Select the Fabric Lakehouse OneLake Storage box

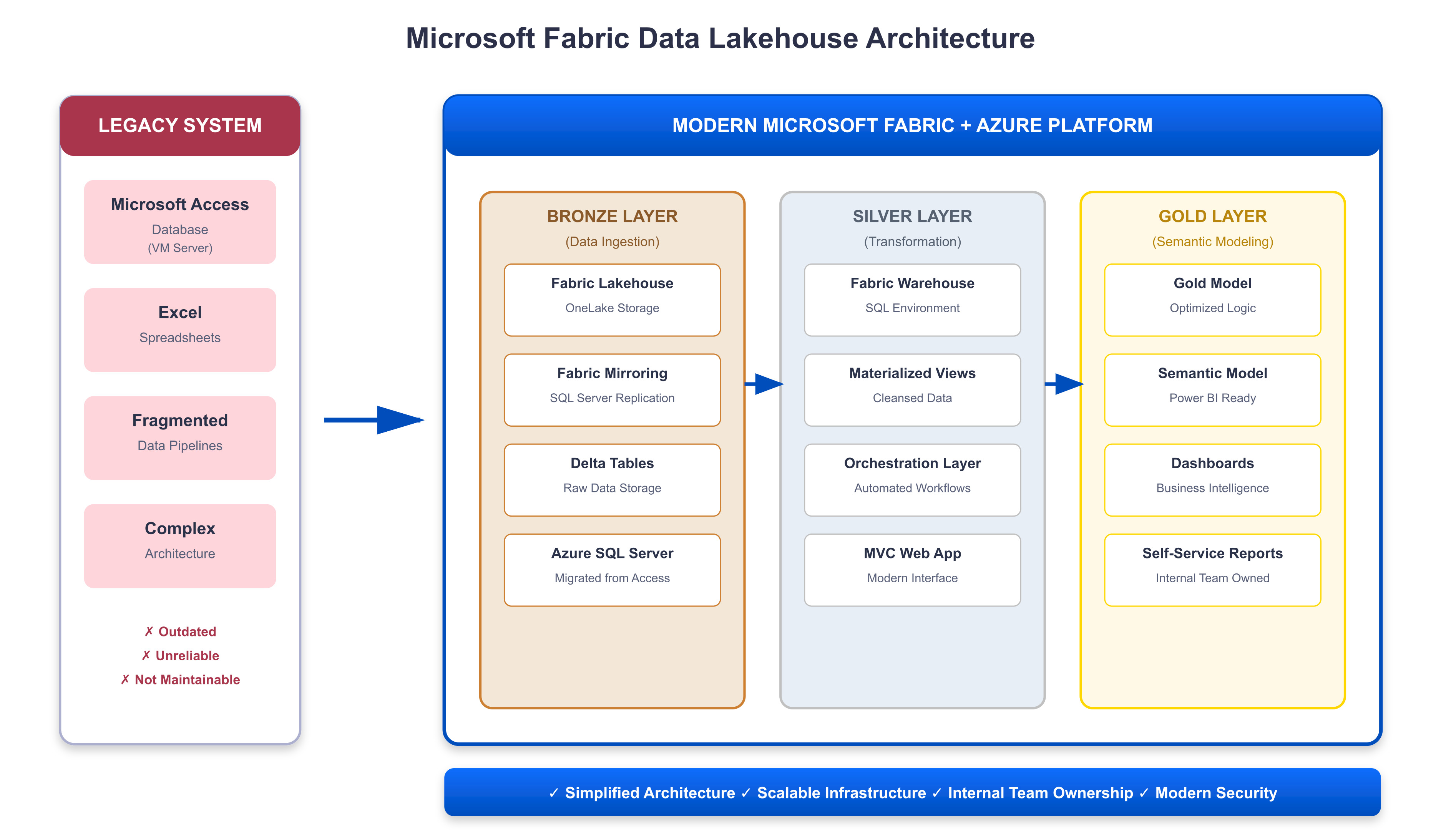pyautogui.click(x=612, y=300)
